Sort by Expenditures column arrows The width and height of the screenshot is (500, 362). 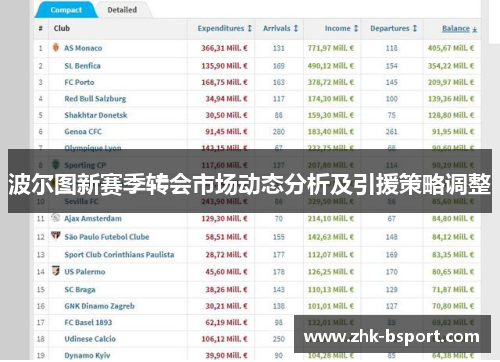(249, 28)
